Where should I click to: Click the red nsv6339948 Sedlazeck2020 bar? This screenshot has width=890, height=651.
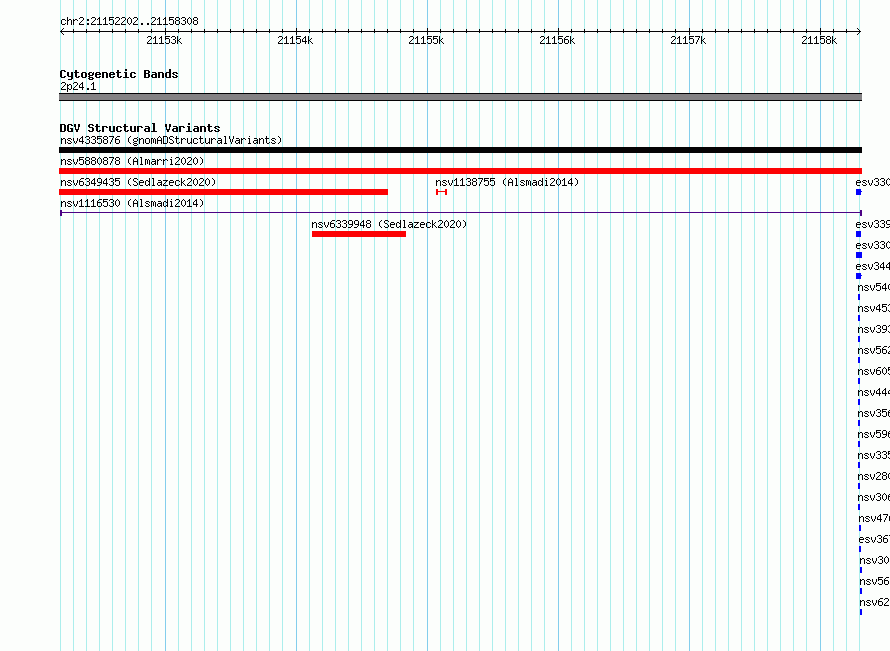click(359, 234)
